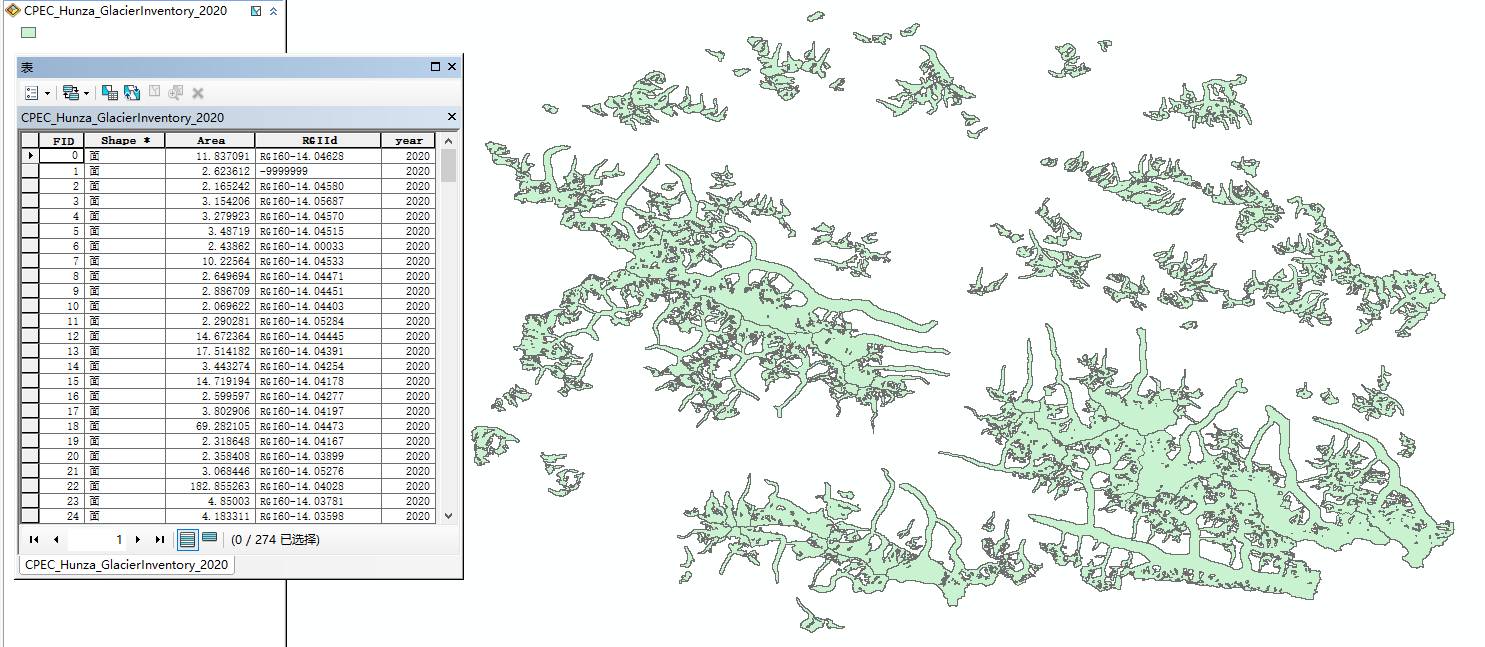Collapse the layer entry with double chevron

tap(274, 11)
